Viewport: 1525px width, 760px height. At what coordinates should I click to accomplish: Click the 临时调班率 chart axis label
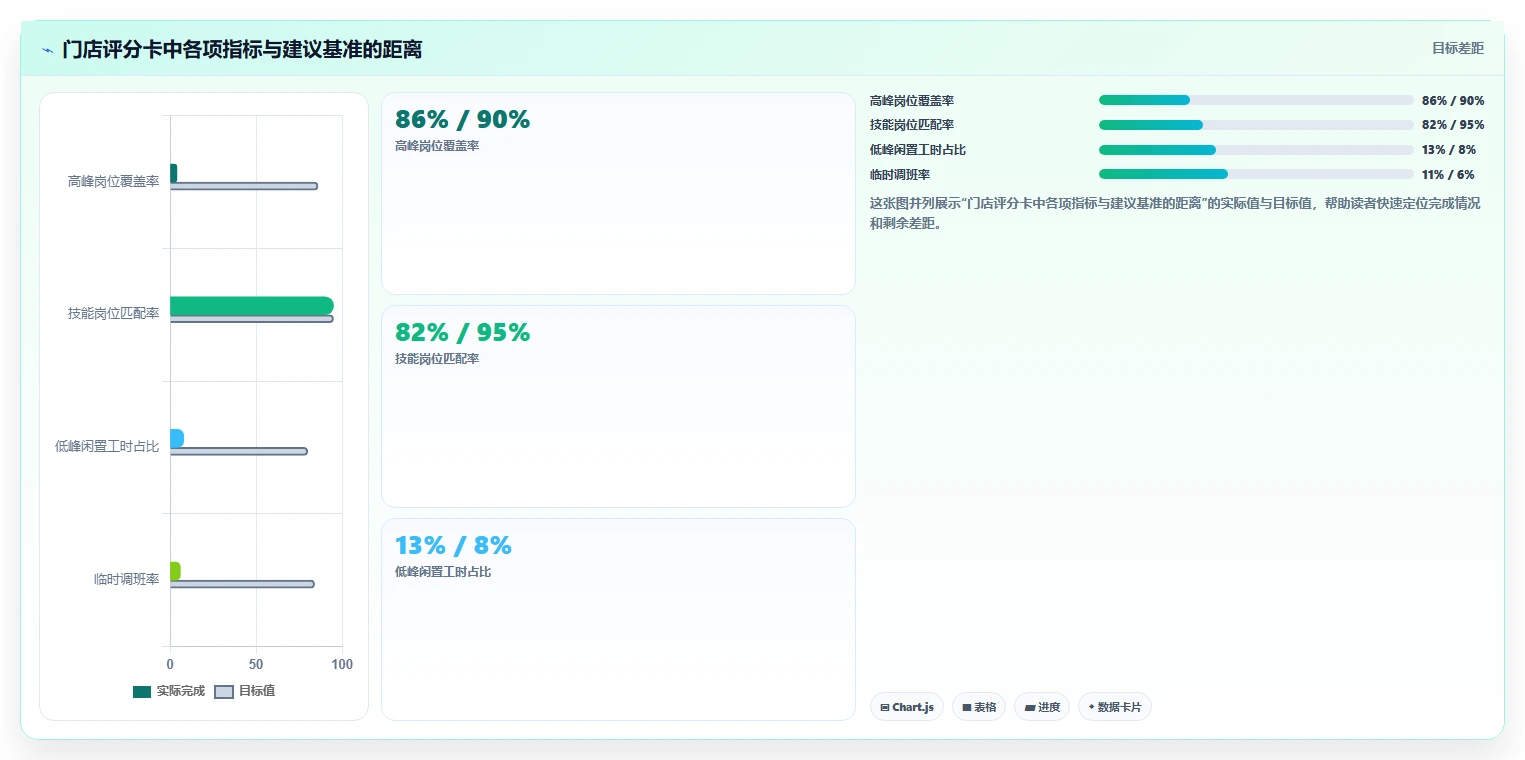(x=127, y=579)
